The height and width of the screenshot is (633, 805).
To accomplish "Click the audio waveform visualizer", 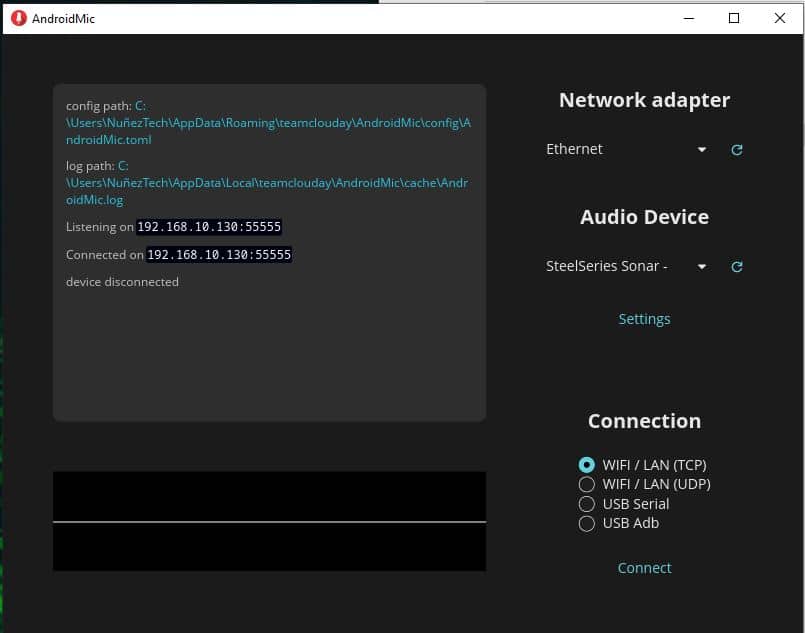I will (x=268, y=520).
